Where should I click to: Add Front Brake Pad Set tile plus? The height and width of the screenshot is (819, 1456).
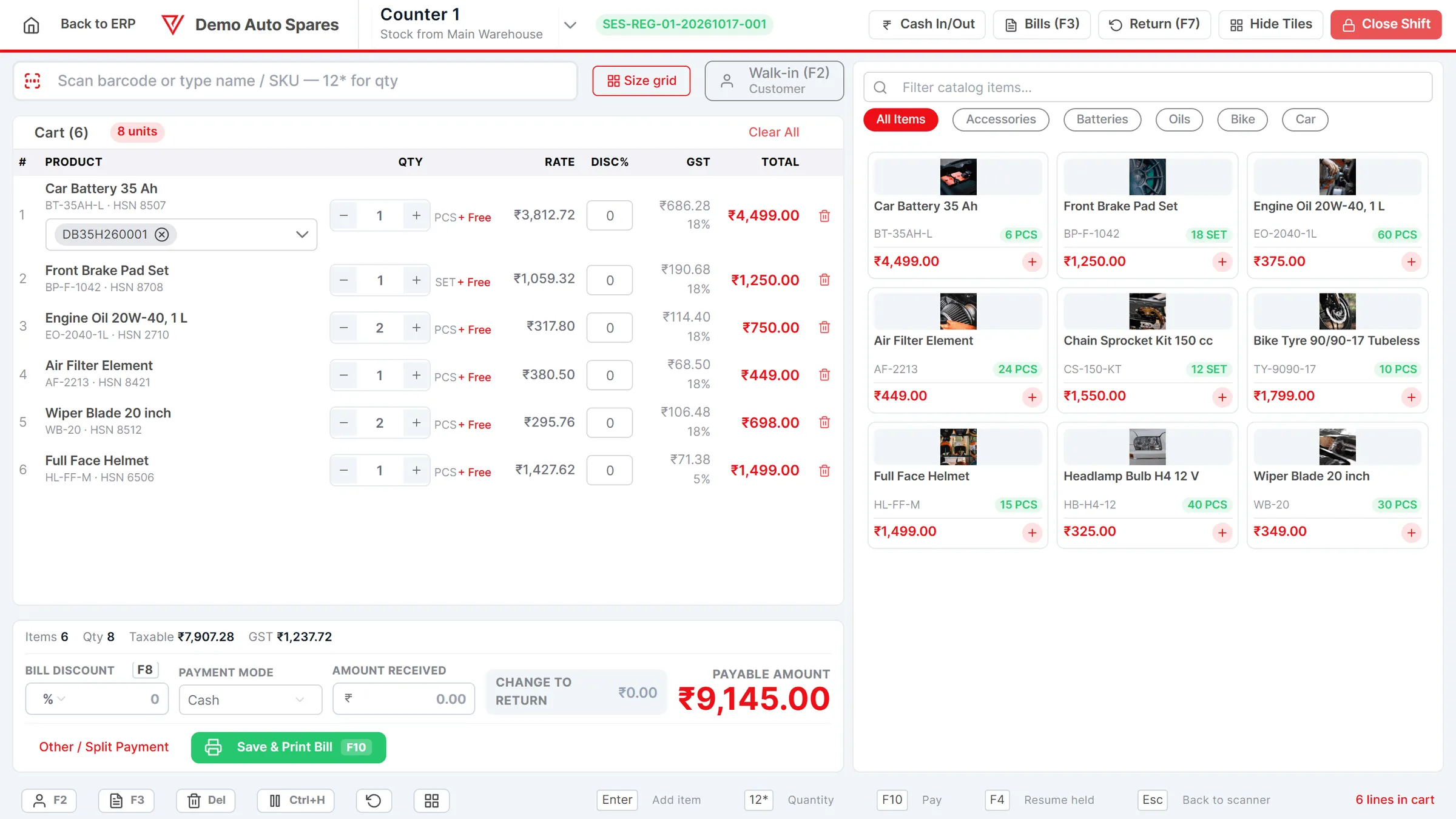(1222, 262)
